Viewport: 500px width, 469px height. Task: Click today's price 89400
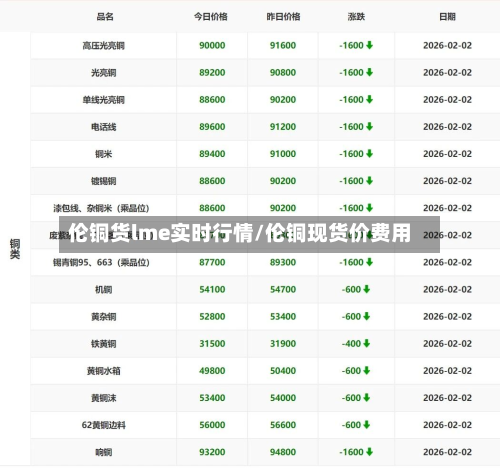(212, 154)
